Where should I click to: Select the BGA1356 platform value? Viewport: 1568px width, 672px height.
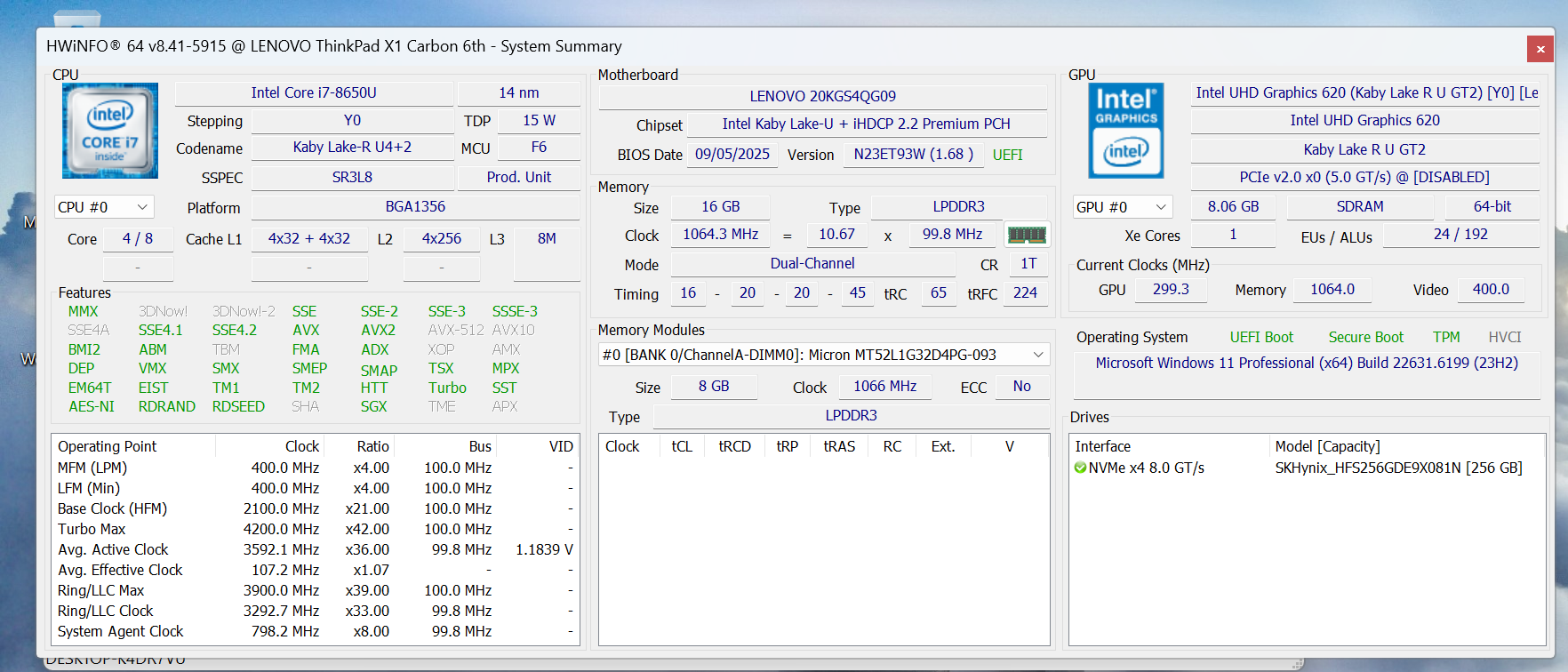416,206
